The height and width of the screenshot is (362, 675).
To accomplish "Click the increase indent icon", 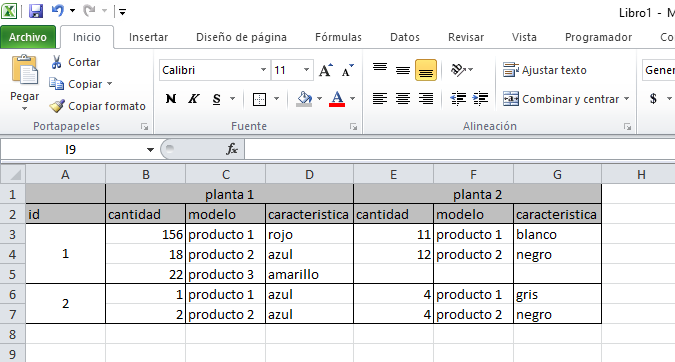I will coord(480,99).
